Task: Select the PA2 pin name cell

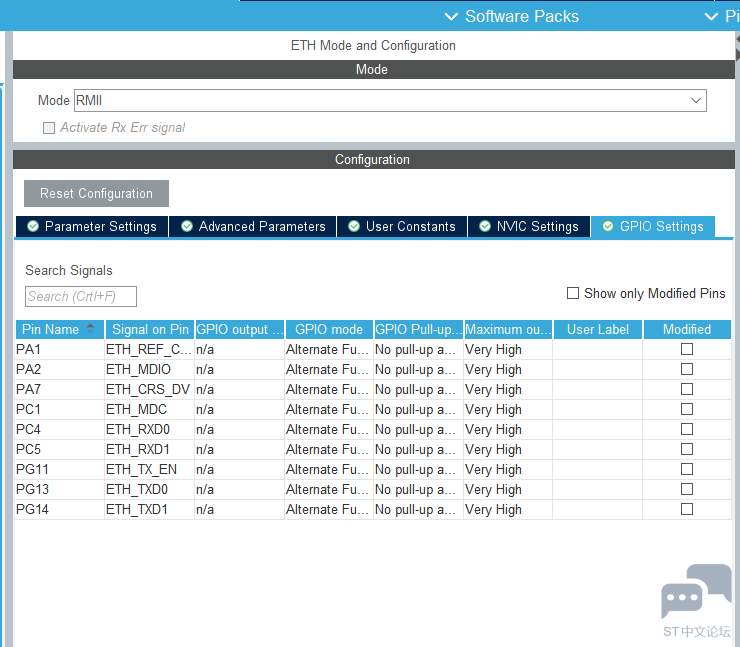Action: point(59,370)
